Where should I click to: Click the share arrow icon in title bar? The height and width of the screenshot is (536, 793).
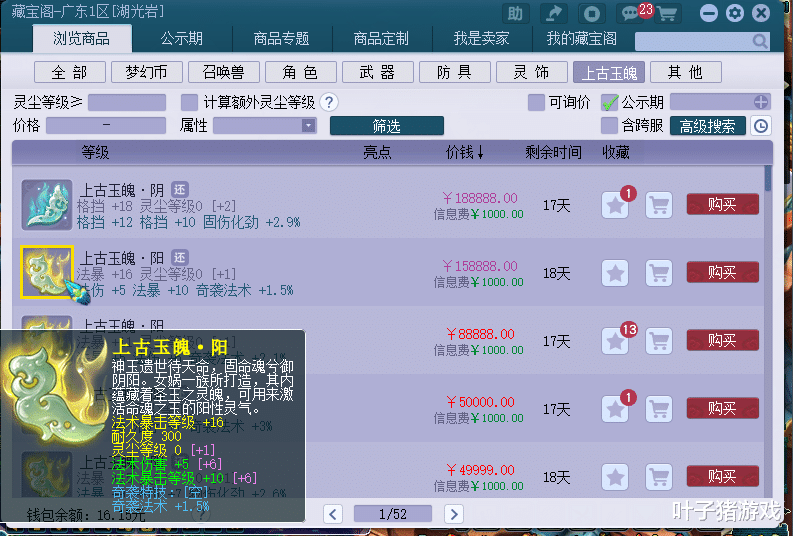tap(554, 13)
